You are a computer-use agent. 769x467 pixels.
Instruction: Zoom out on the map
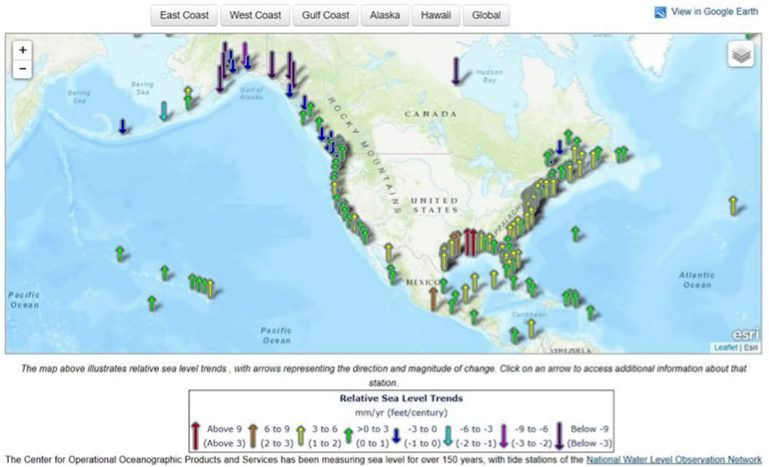tap(23, 69)
